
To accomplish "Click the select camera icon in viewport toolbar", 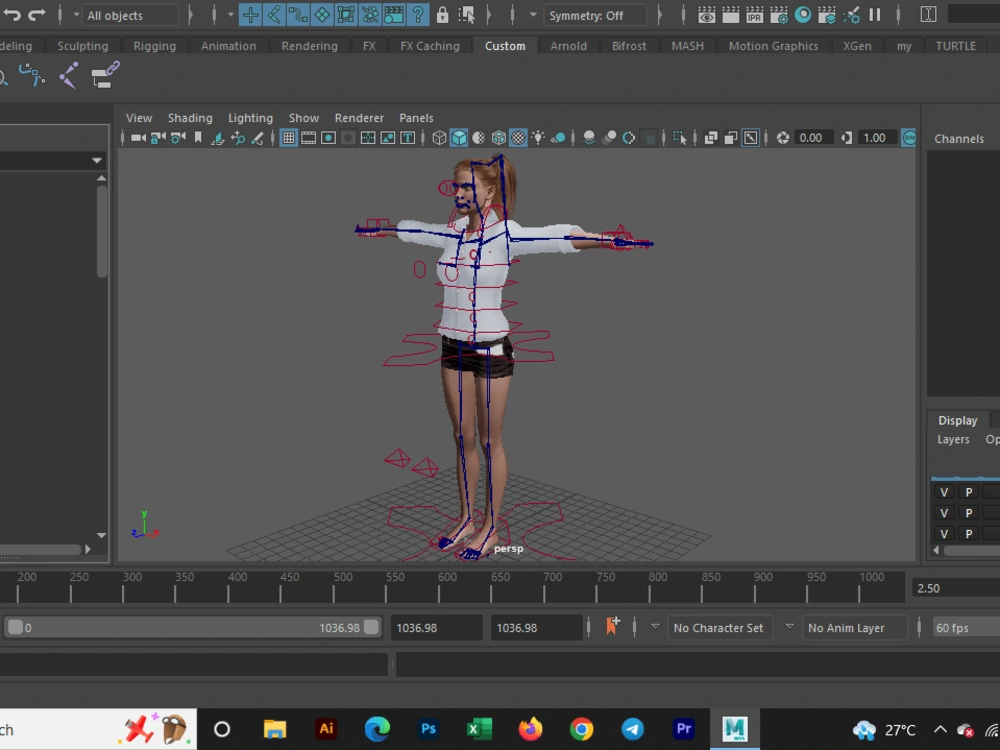I will (x=138, y=138).
